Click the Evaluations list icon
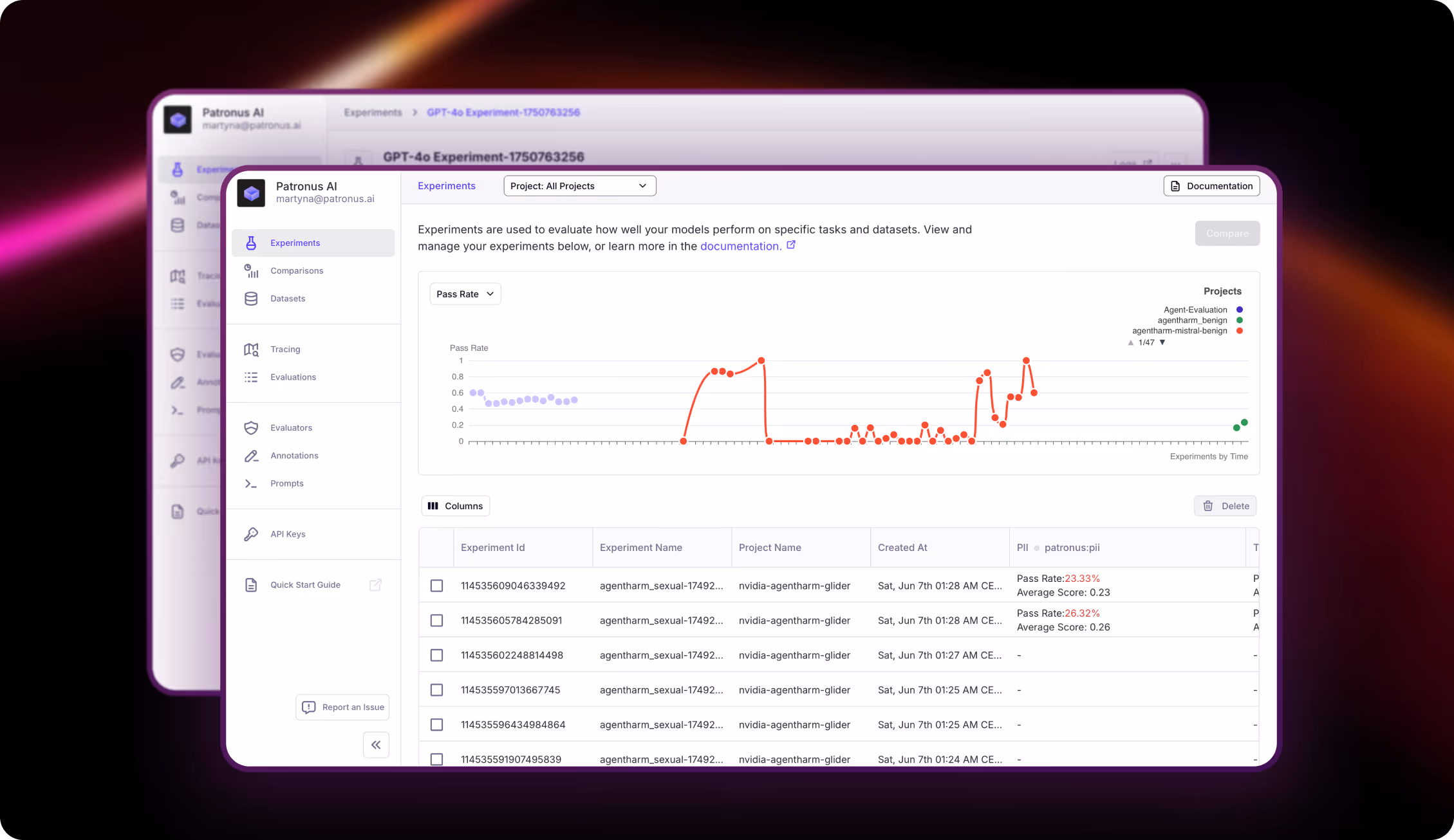This screenshot has height=840, width=1454. (251, 377)
